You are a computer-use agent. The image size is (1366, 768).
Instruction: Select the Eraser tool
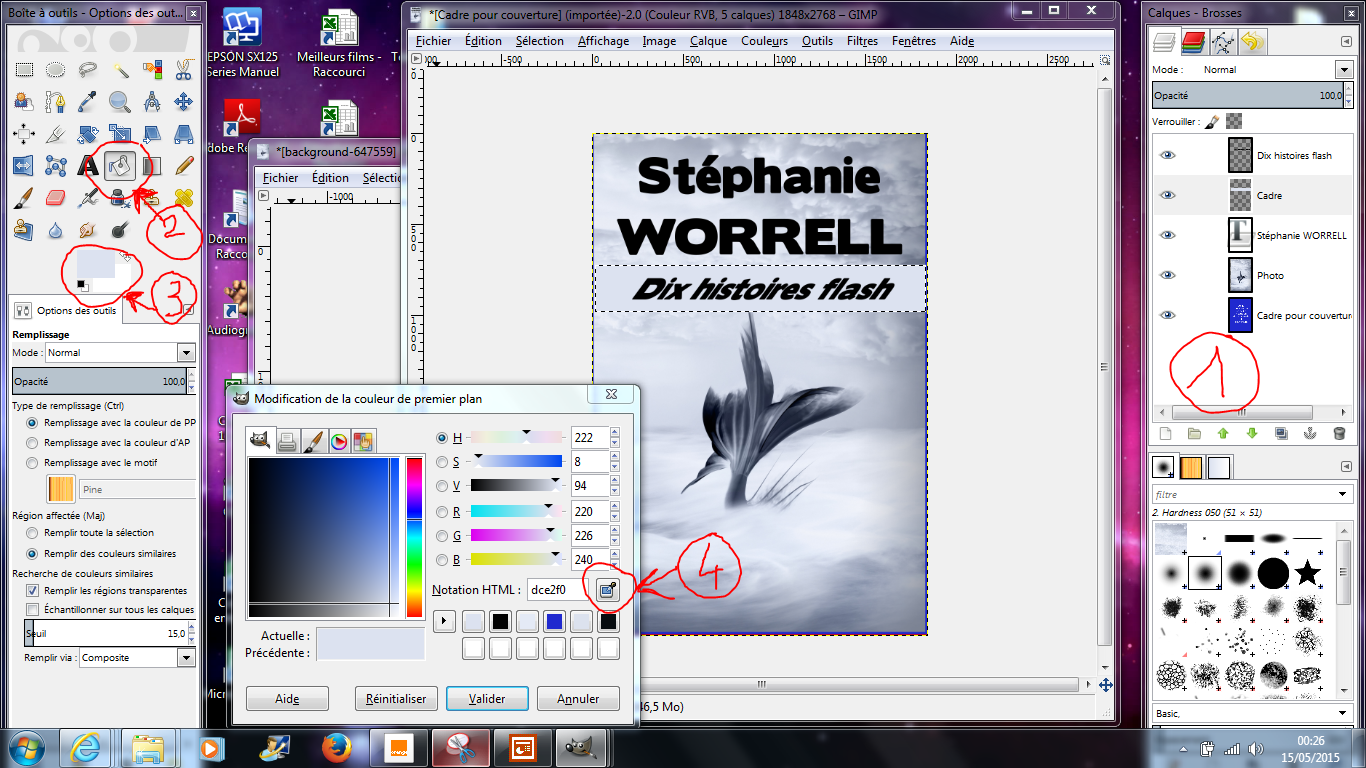coord(56,197)
